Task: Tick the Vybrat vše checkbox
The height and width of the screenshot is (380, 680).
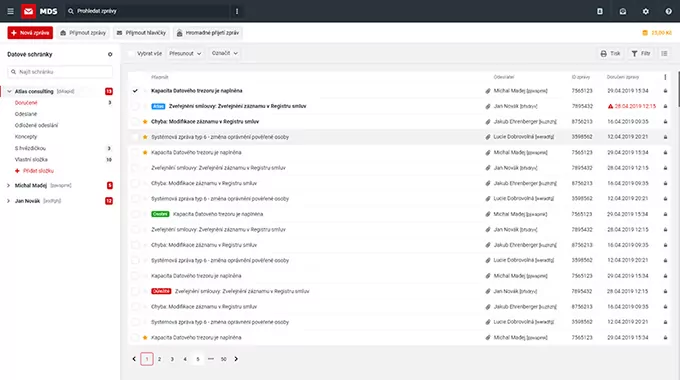Action: pyautogui.click(x=131, y=53)
